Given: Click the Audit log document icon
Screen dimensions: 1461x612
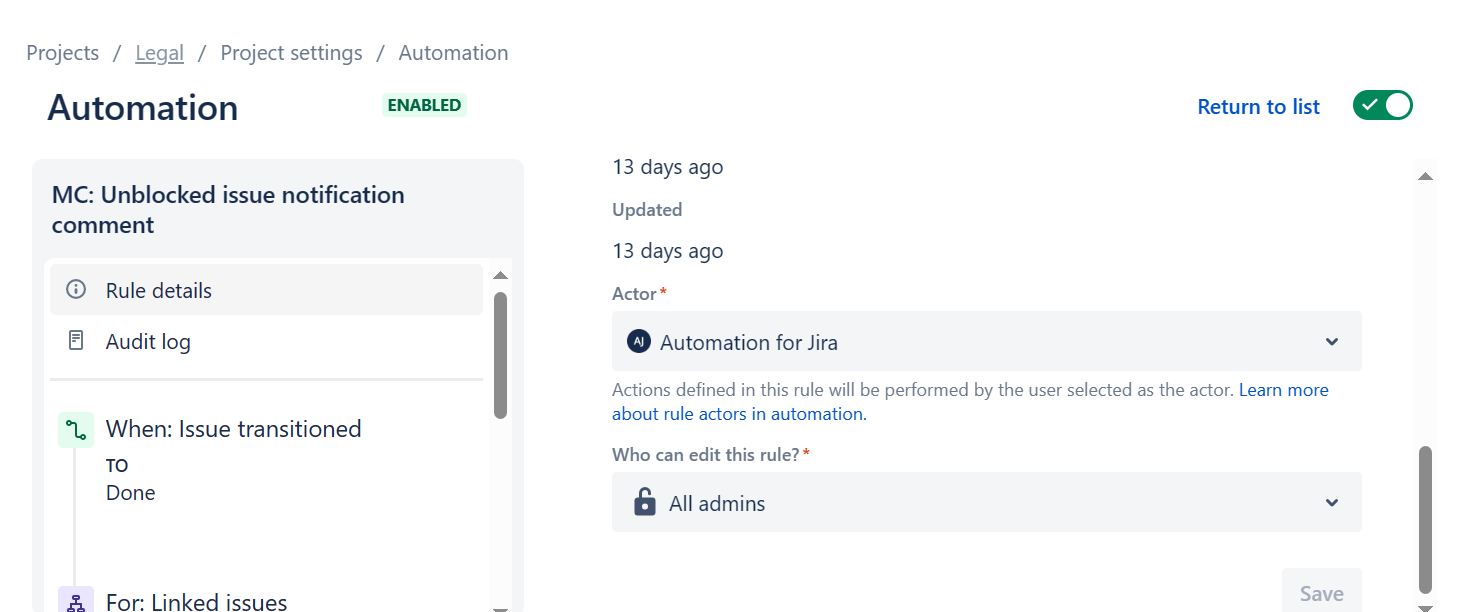Looking at the screenshot, I should pyautogui.click(x=76, y=340).
